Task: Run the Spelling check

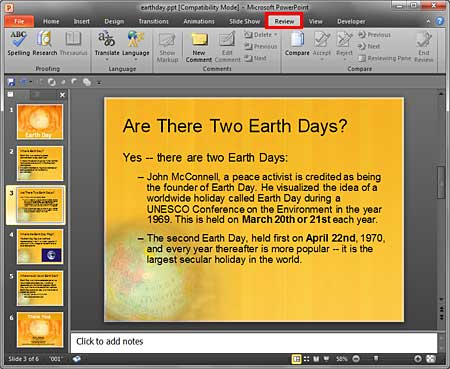Action: tap(19, 43)
